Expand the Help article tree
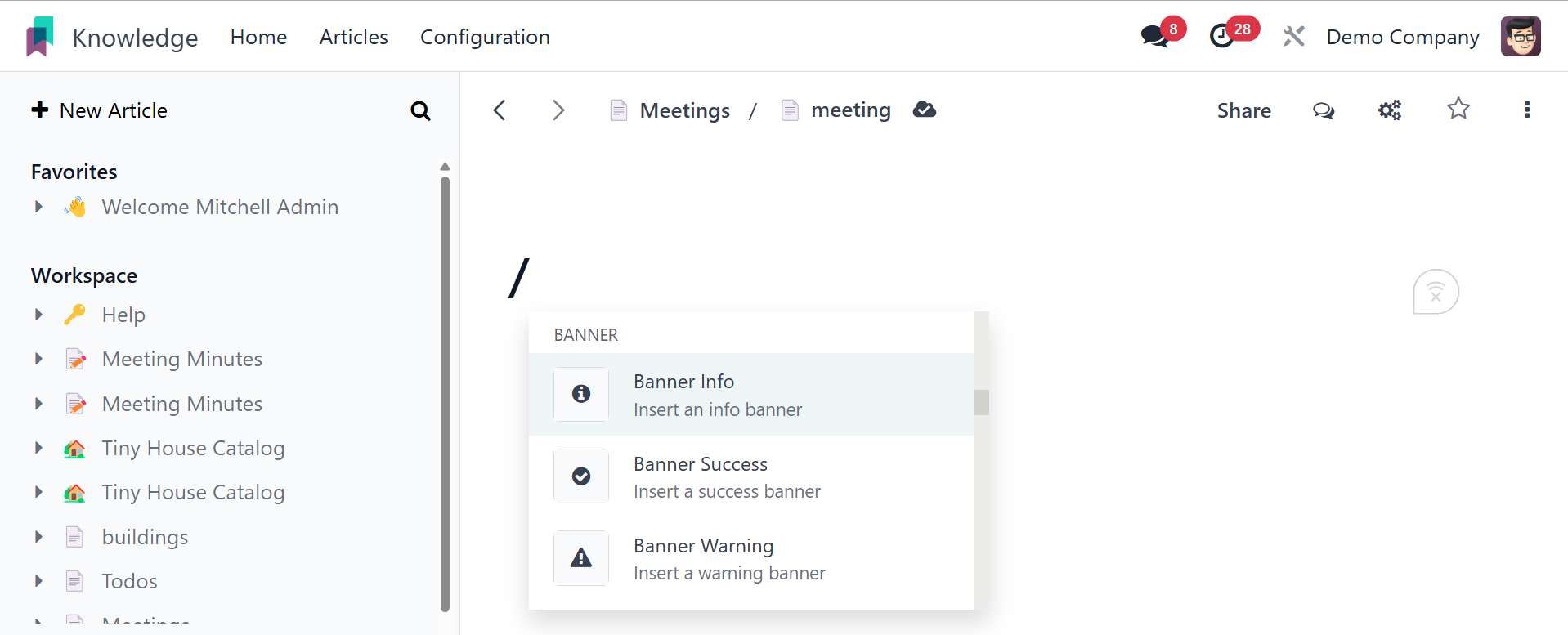The width and height of the screenshot is (1568, 635). point(38,315)
